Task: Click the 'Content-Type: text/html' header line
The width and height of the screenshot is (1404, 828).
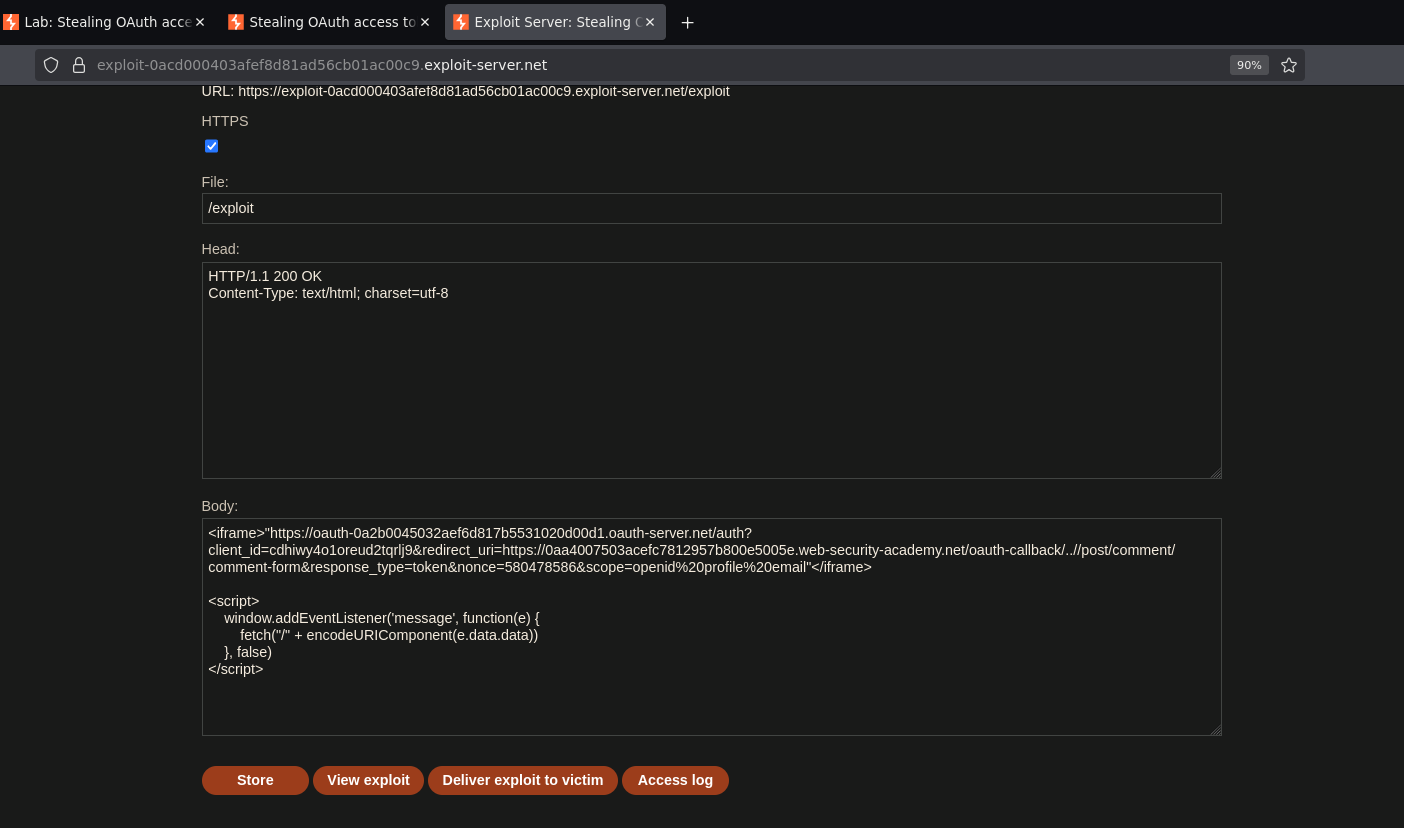Action: [328, 293]
